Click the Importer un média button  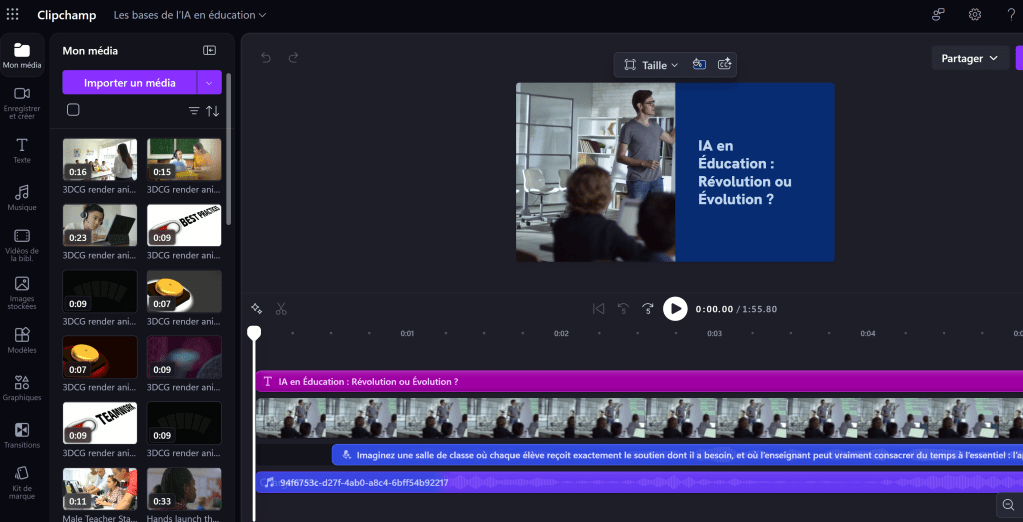point(130,83)
